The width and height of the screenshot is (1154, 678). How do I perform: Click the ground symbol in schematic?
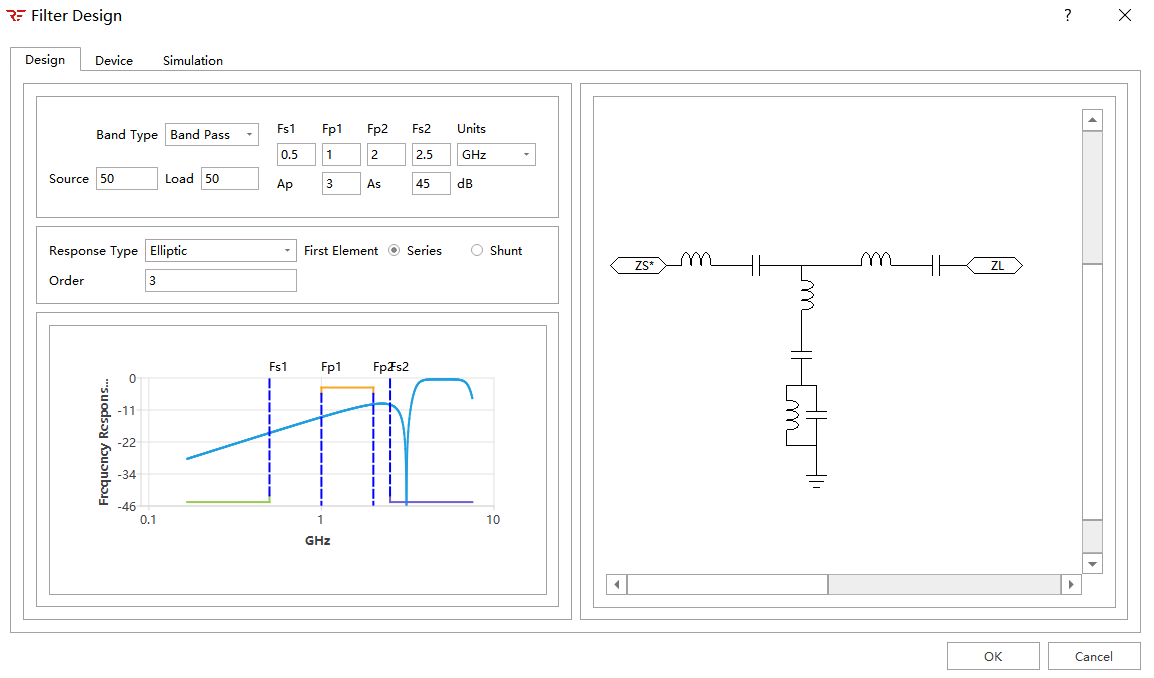[x=817, y=481]
